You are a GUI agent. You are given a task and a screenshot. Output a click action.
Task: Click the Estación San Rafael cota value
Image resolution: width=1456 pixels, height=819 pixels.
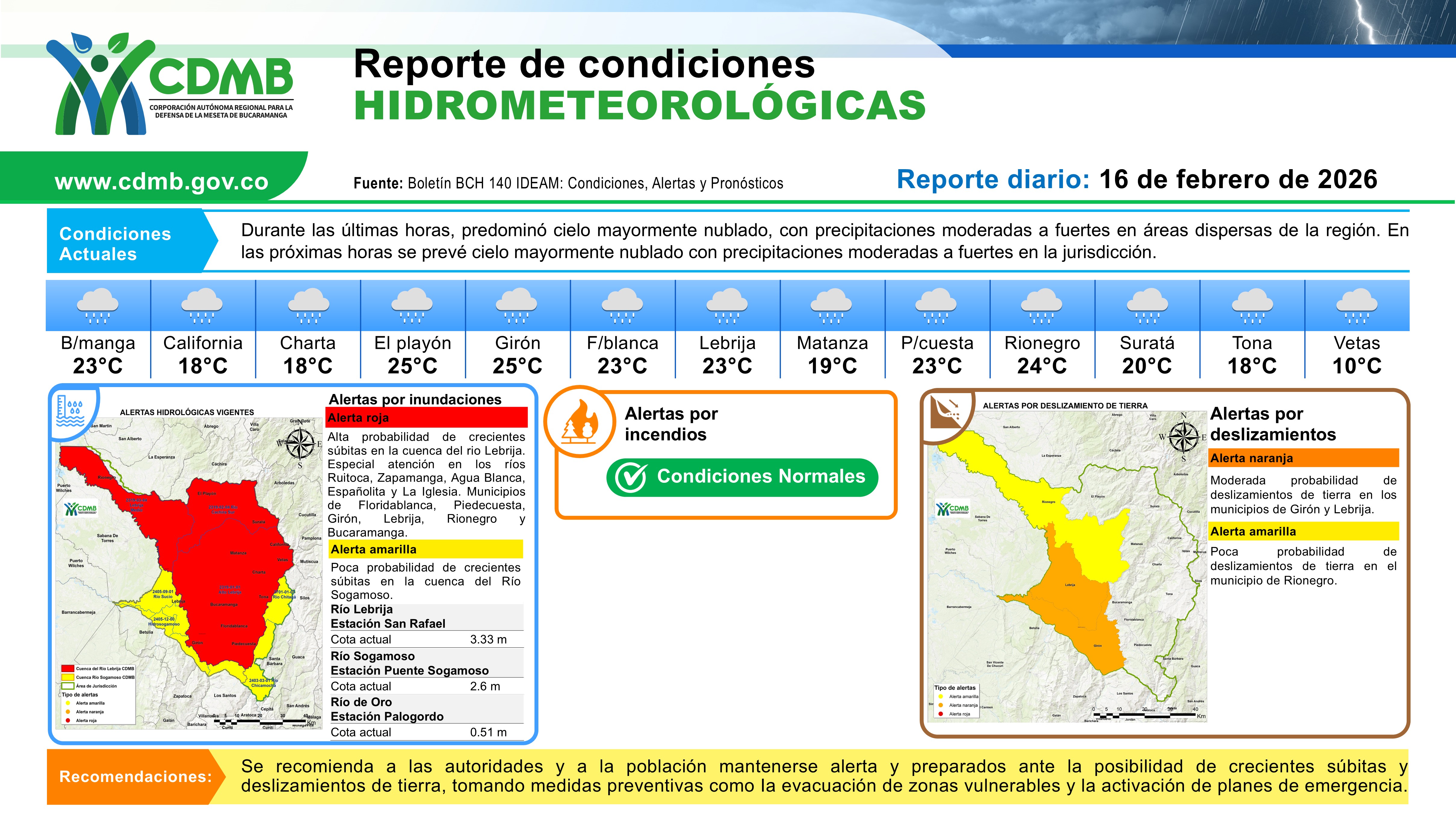[x=488, y=640]
